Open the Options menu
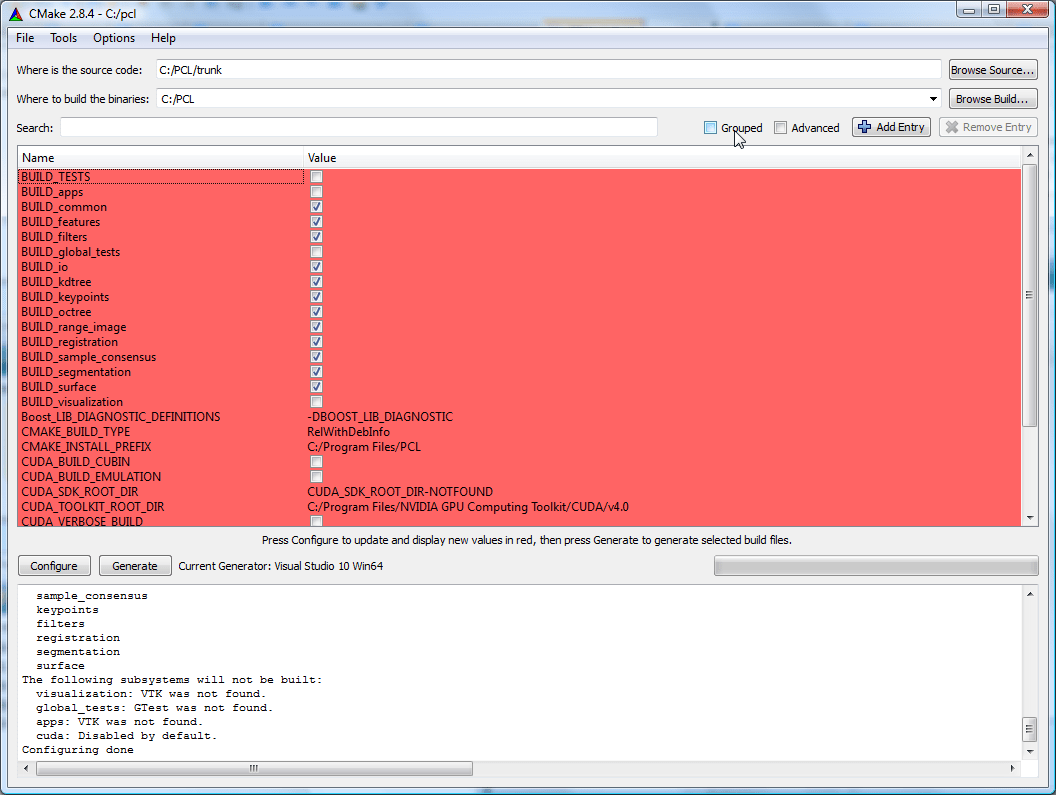The height and width of the screenshot is (795, 1056). (113, 38)
